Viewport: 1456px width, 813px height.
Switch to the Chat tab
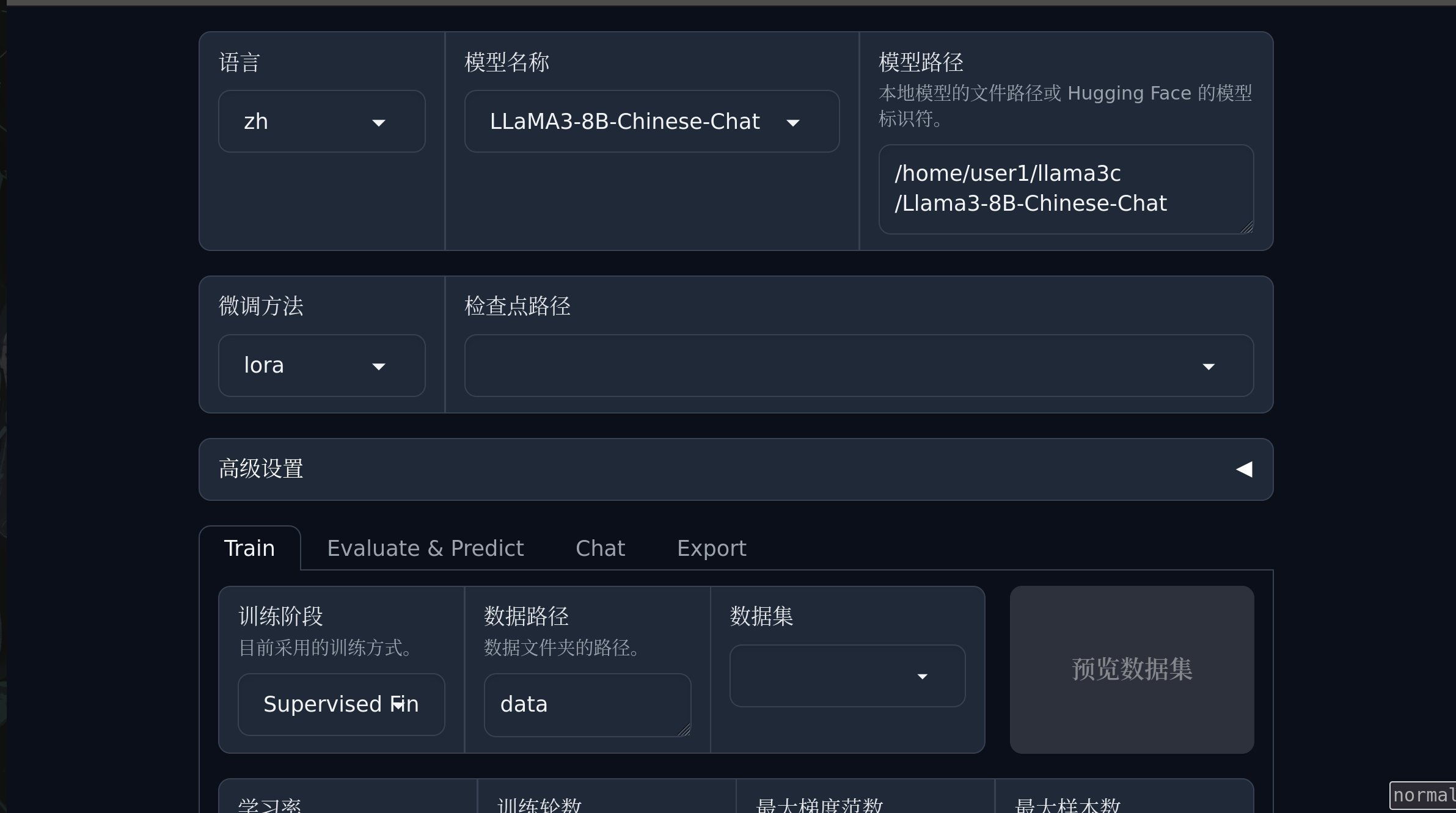(x=600, y=549)
